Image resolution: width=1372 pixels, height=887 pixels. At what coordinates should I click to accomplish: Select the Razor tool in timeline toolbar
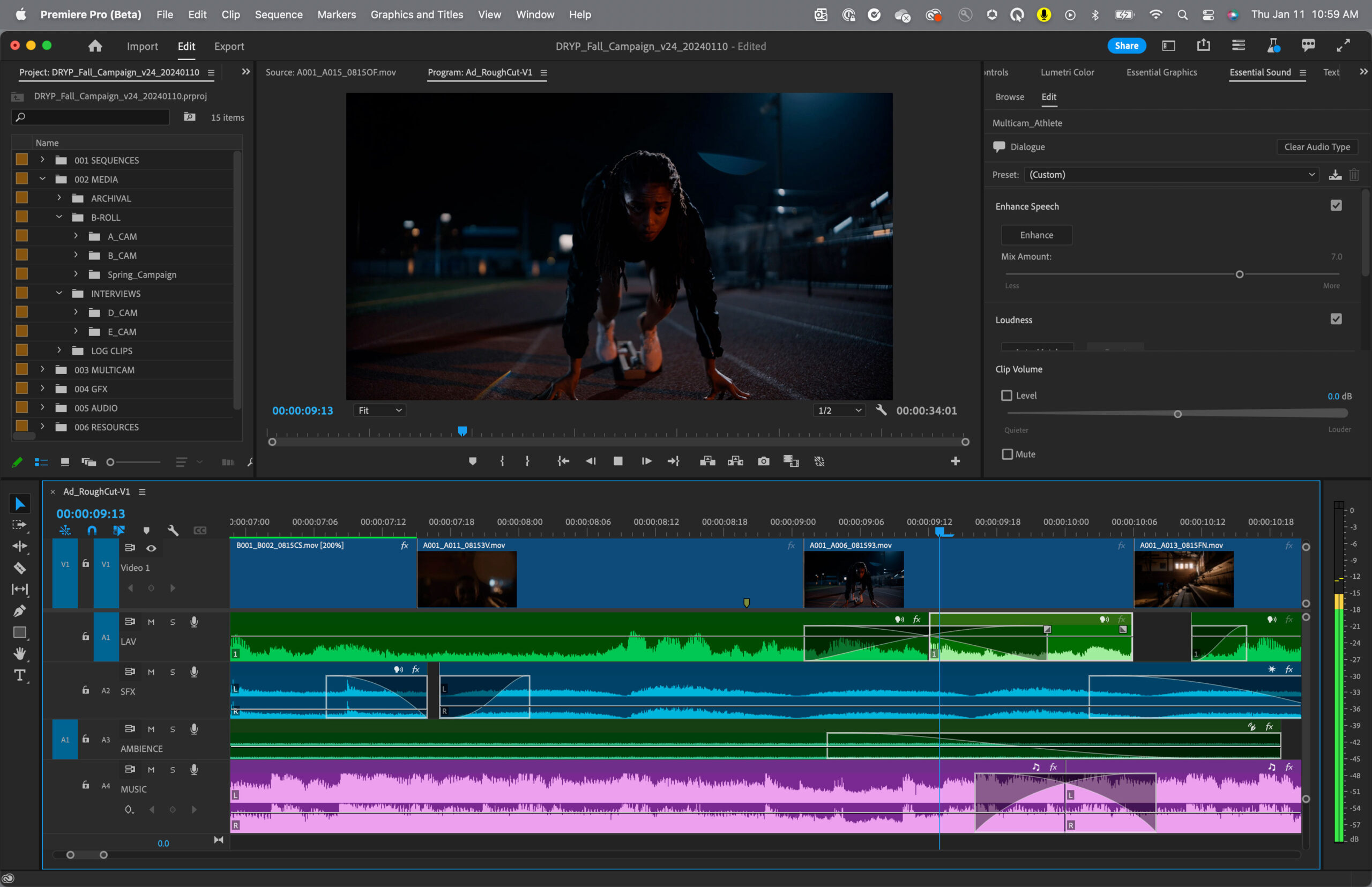20,568
